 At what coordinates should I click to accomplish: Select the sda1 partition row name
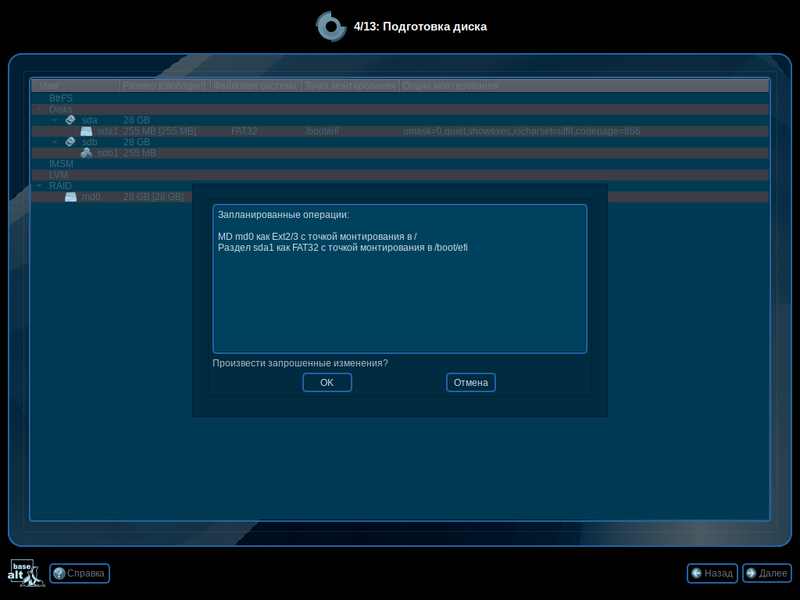[107, 131]
